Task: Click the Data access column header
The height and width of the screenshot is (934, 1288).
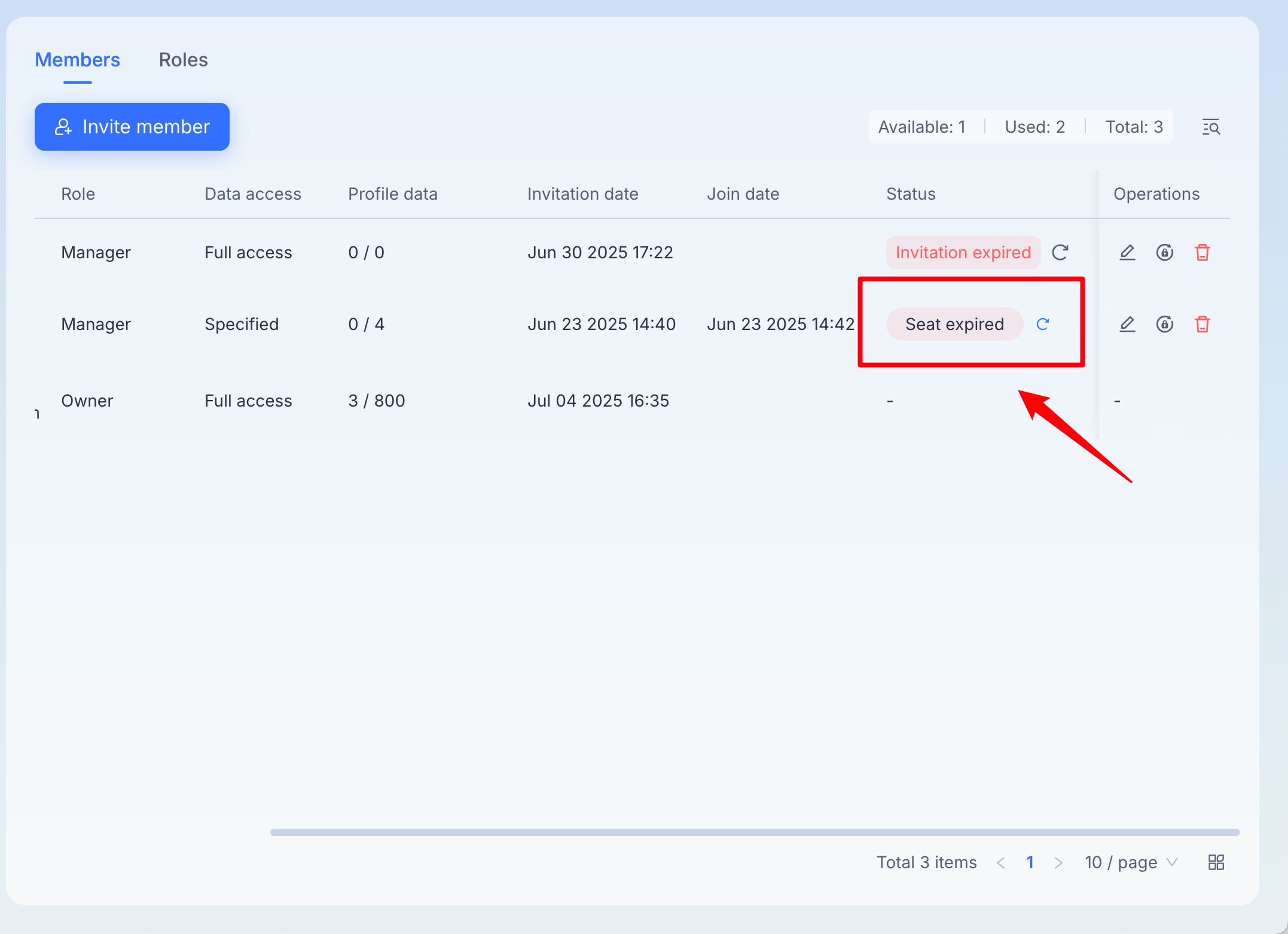Action: [253, 194]
